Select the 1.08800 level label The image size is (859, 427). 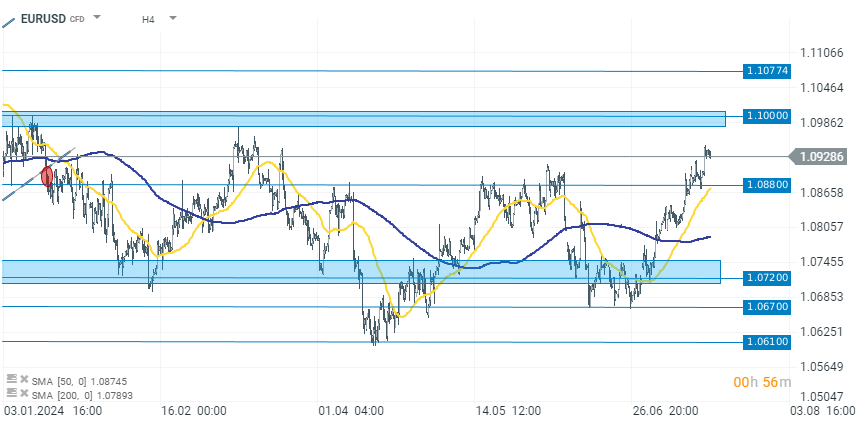(x=766, y=185)
